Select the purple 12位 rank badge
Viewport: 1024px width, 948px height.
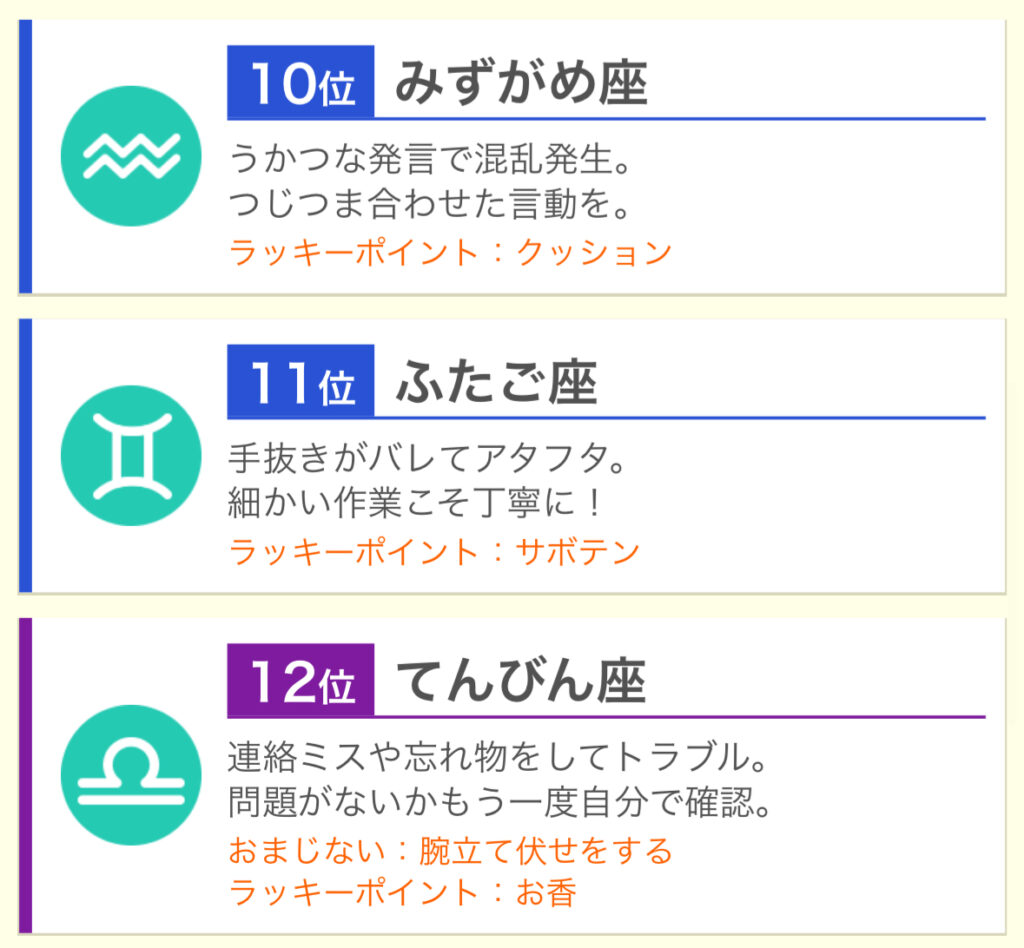click(x=300, y=680)
